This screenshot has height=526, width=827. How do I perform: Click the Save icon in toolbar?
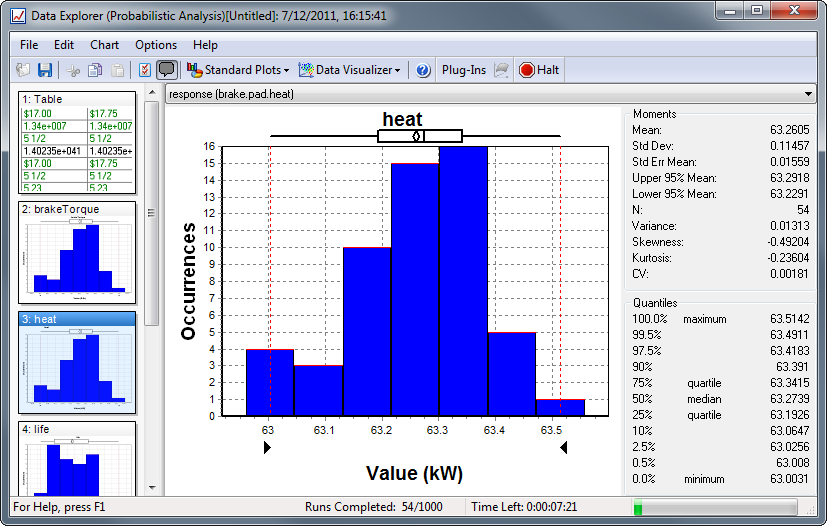tap(45, 70)
